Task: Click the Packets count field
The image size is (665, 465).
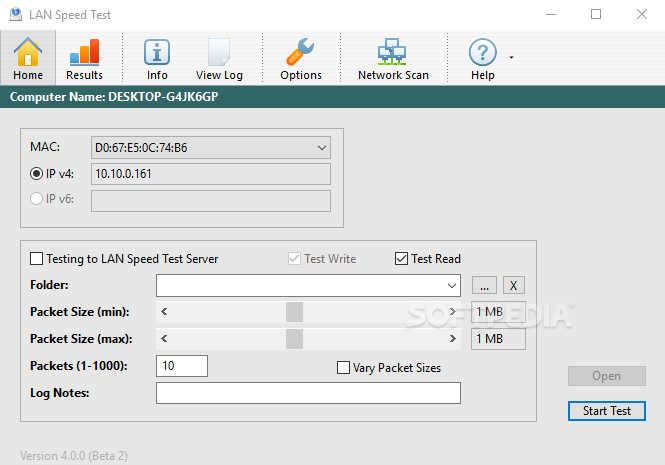Action: 182,366
